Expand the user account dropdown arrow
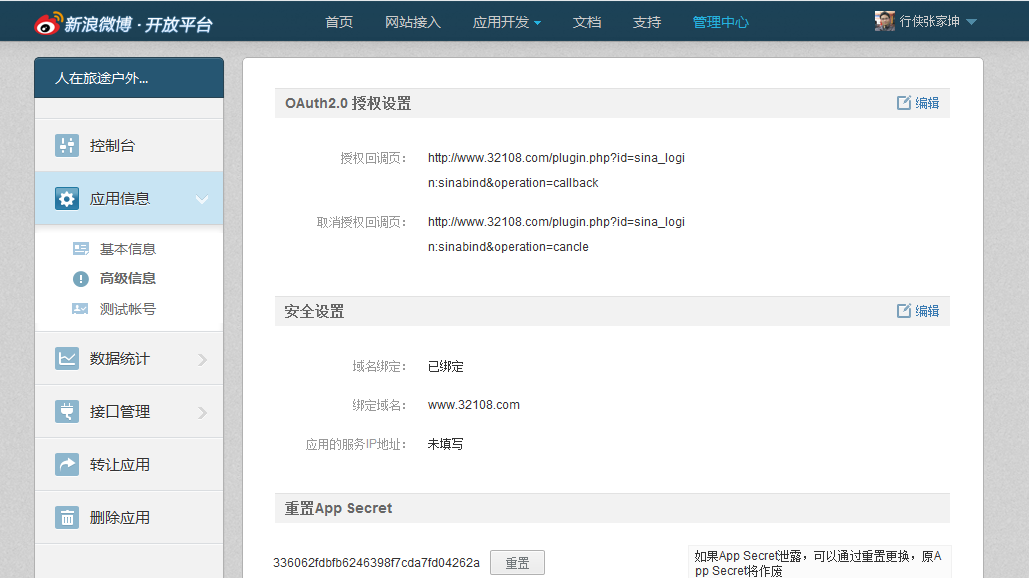 pos(971,22)
